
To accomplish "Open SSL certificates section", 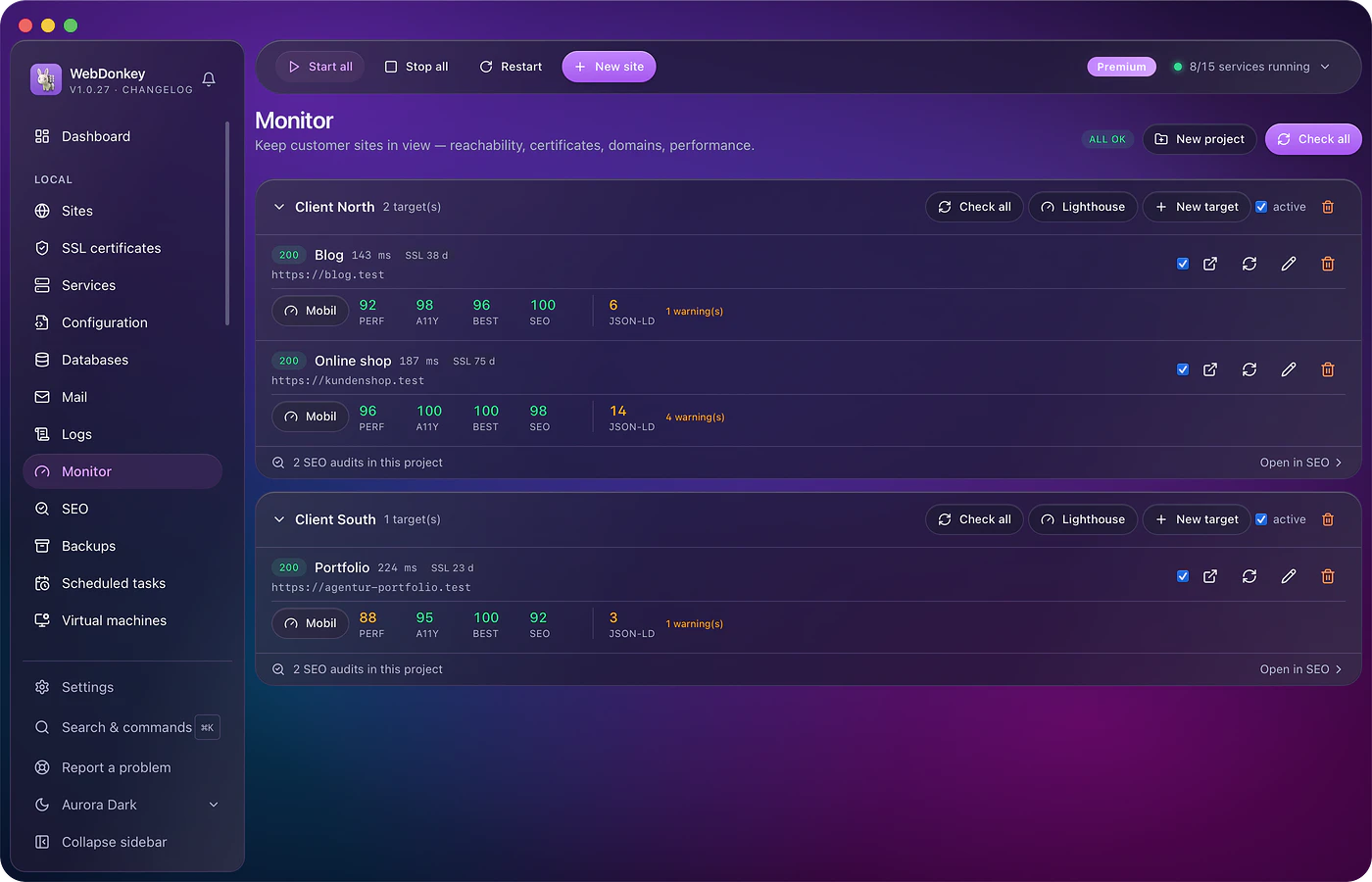I will pos(122,248).
